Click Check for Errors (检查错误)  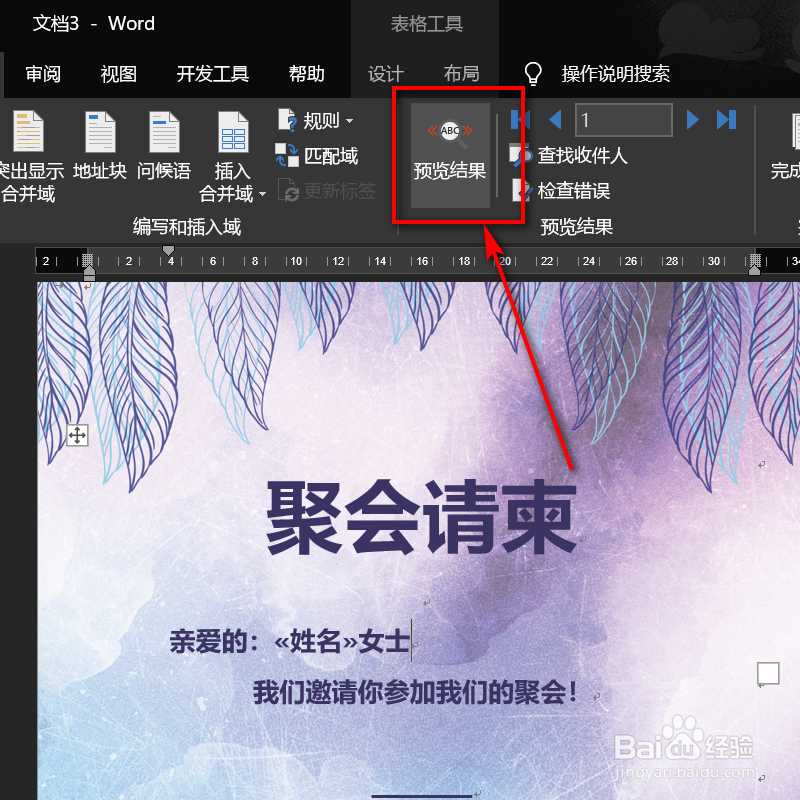[x=561, y=191]
